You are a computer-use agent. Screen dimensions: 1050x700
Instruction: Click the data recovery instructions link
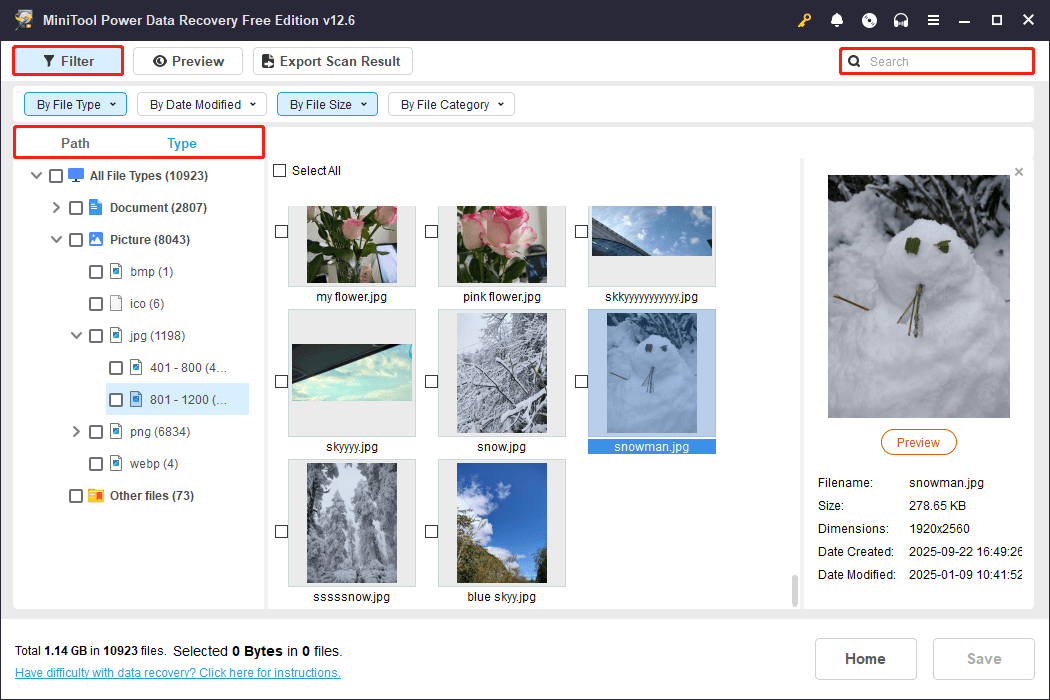point(177,672)
